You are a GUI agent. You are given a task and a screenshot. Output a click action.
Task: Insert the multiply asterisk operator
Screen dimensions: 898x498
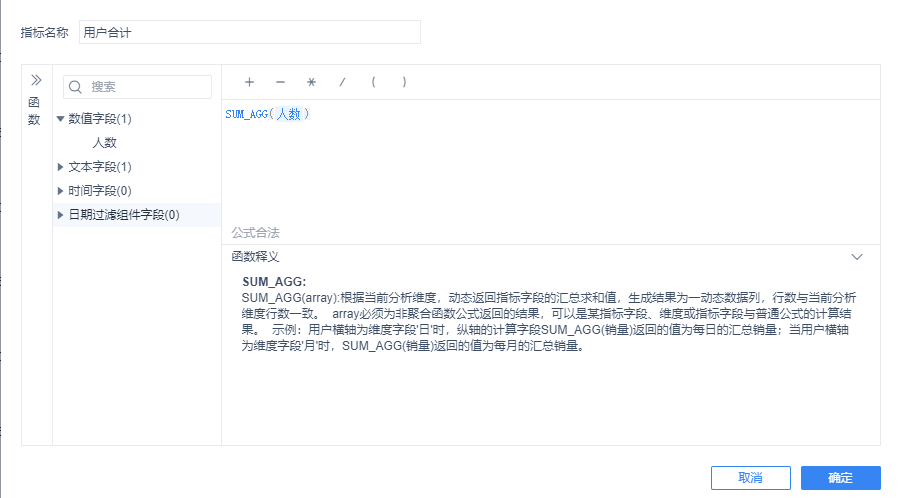311,82
